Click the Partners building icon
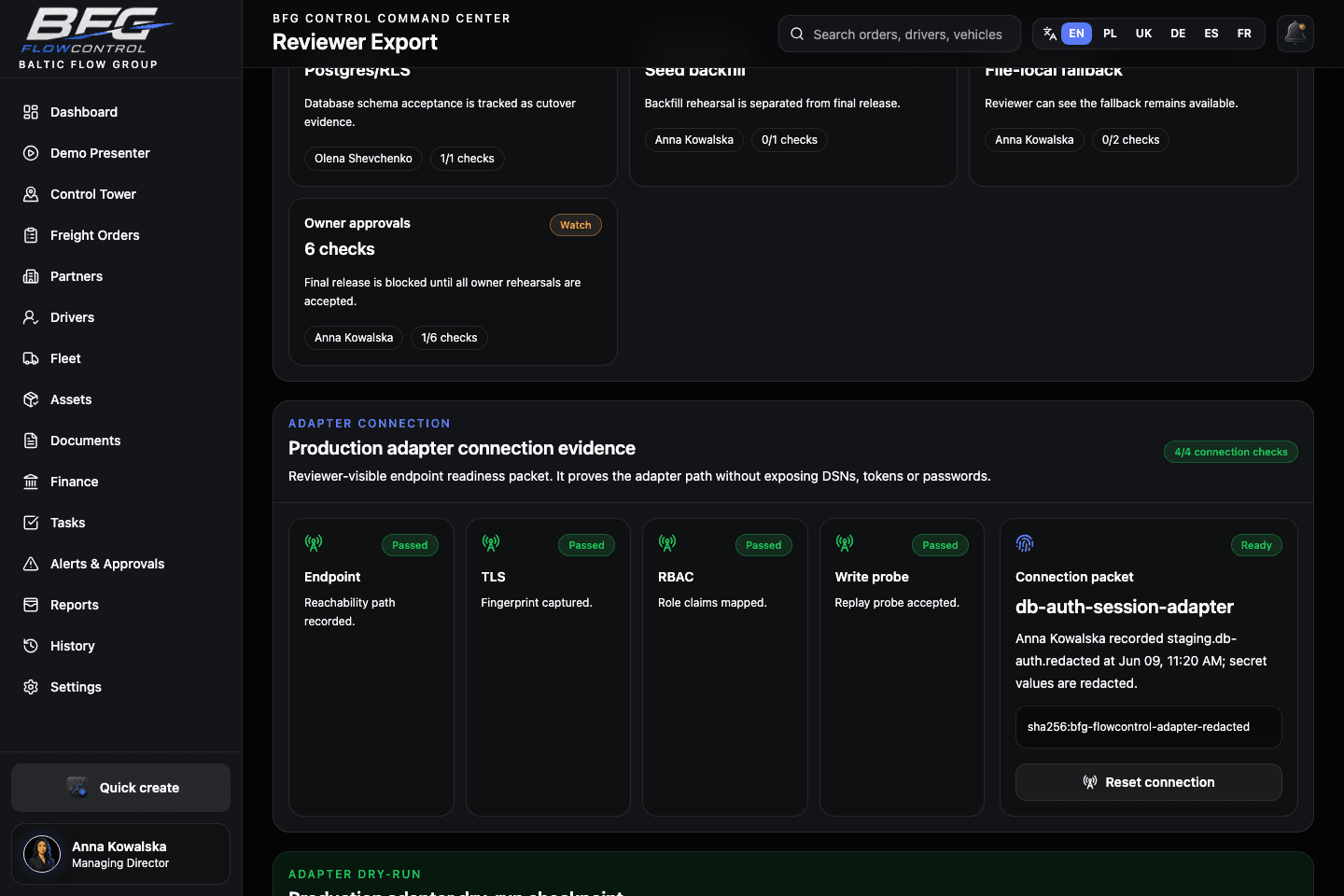Viewport: 1344px width, 896px height. tap(31, 276)
